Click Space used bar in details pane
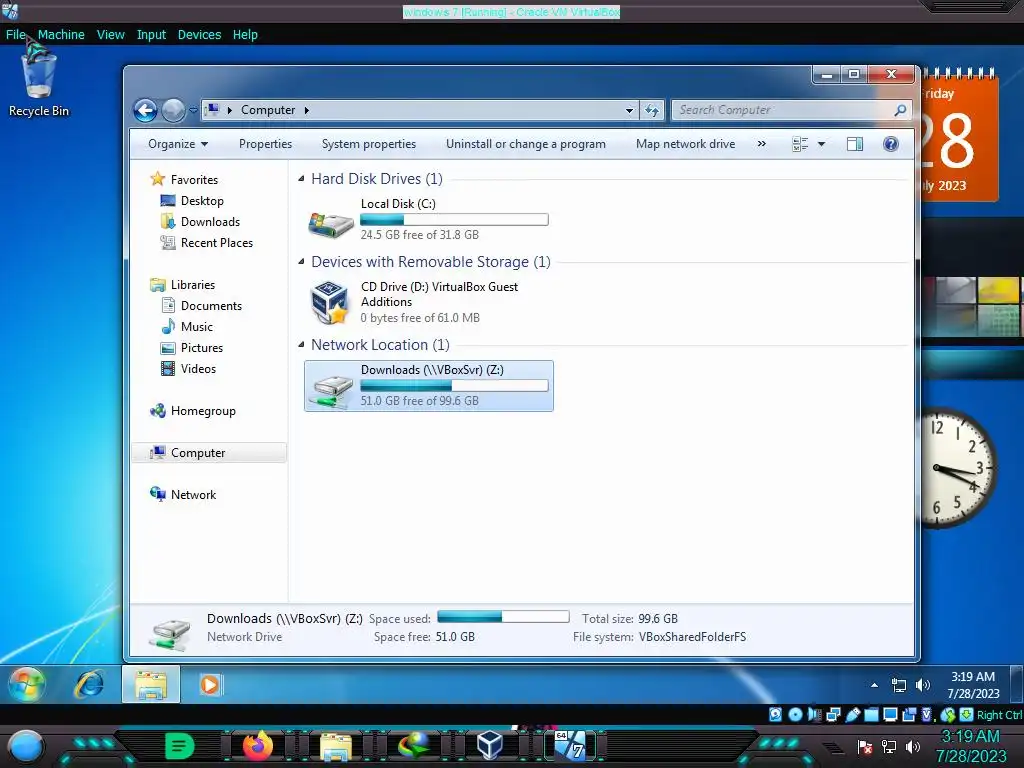Viewport: 1024px width, 768px height. coord(503,616)
